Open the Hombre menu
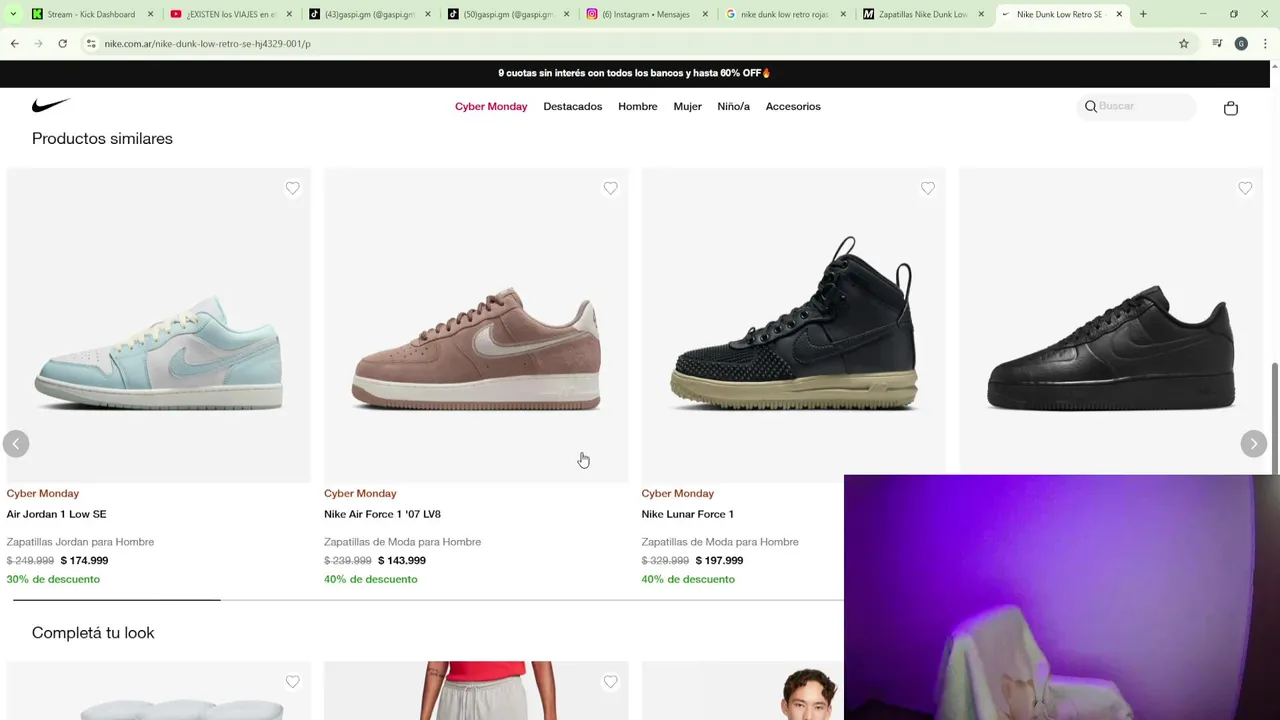Screen dimensions: 1280x720 click(x=638, y=106)
